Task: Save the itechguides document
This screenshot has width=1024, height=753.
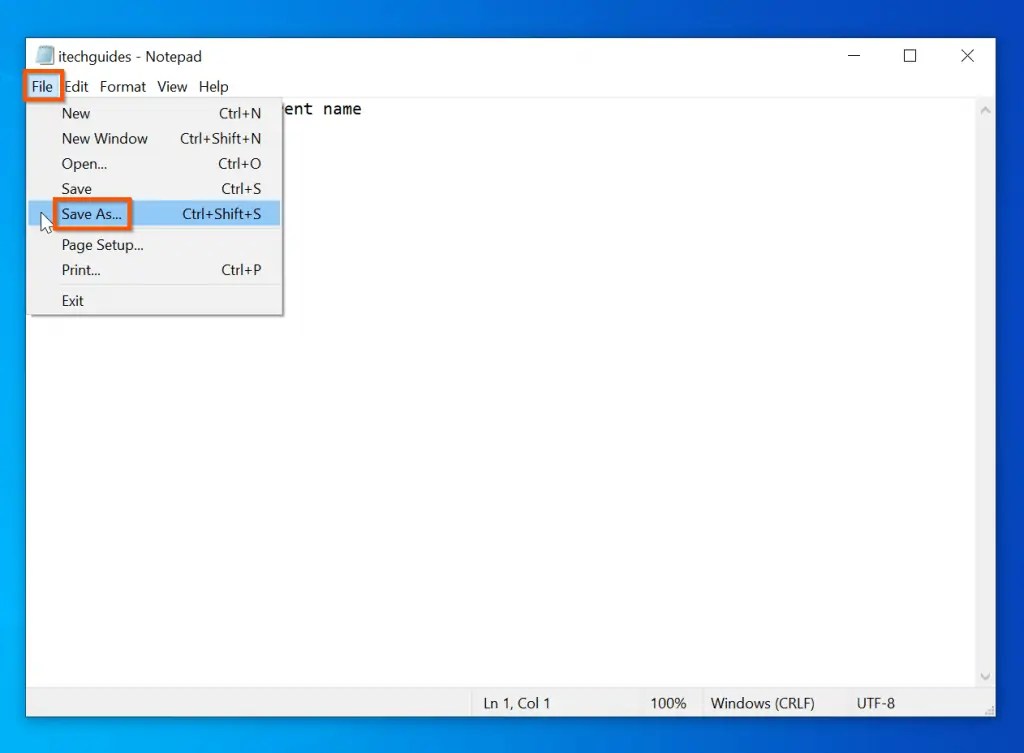Action: click(x=77, y=188)
